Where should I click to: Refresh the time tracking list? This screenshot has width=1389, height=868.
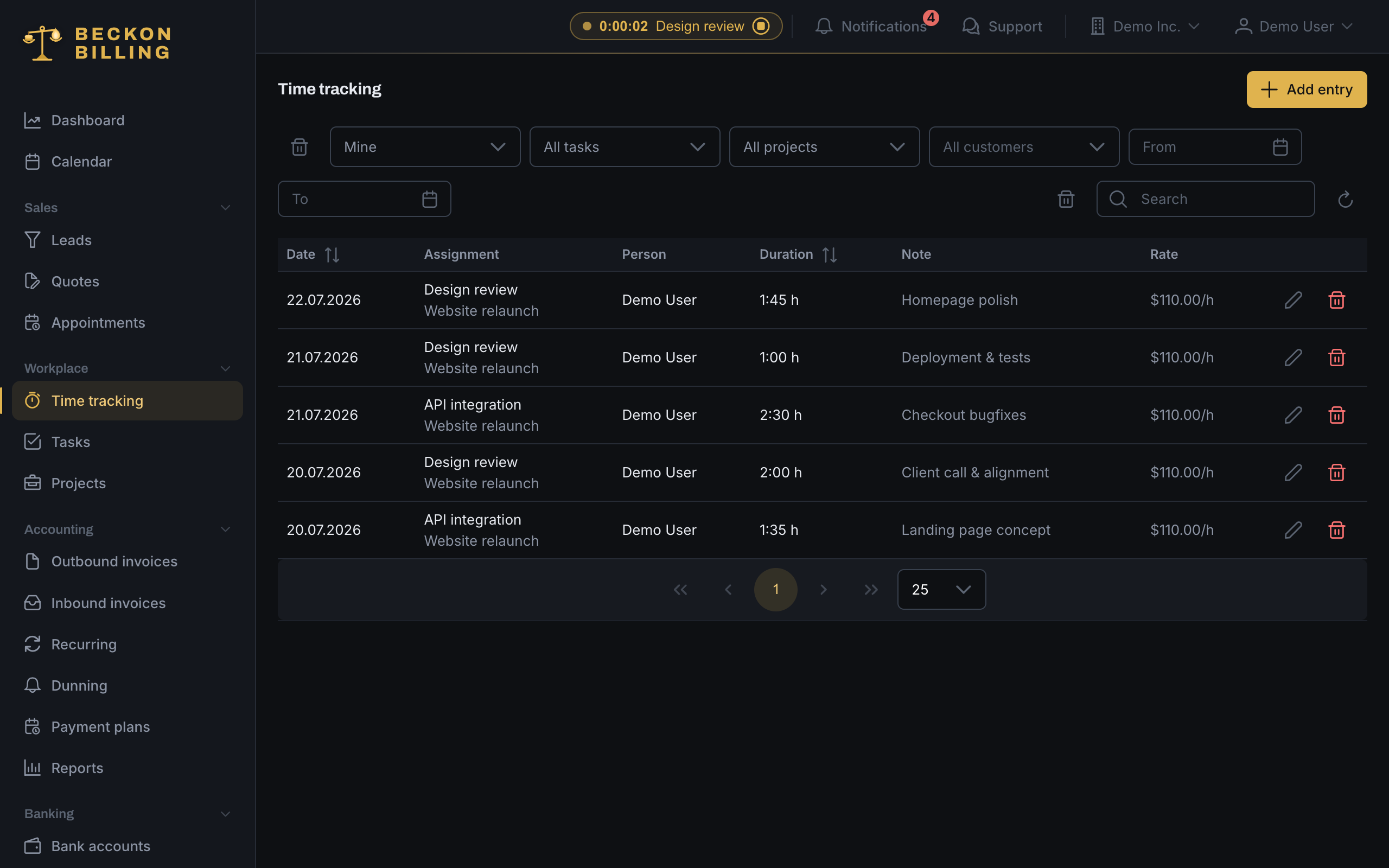pos(1346,199)
